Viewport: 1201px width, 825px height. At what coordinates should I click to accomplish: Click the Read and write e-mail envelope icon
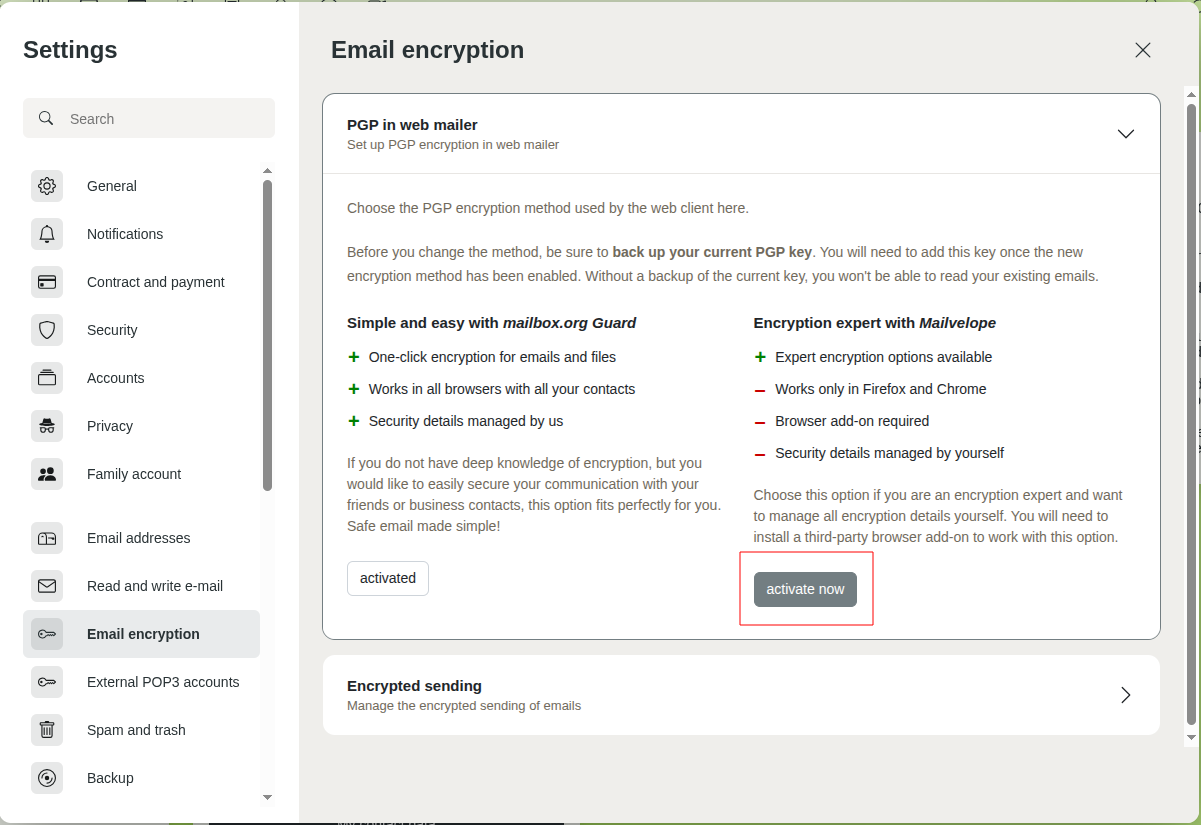click(x=47, y=586)
